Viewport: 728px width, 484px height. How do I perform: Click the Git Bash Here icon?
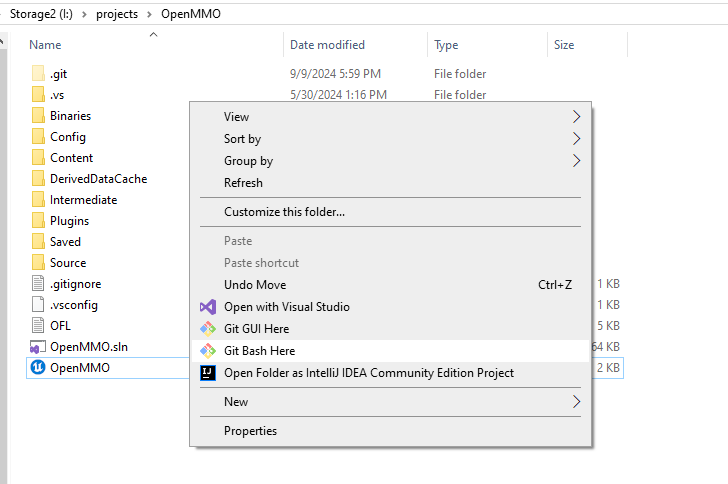(208, 351)
